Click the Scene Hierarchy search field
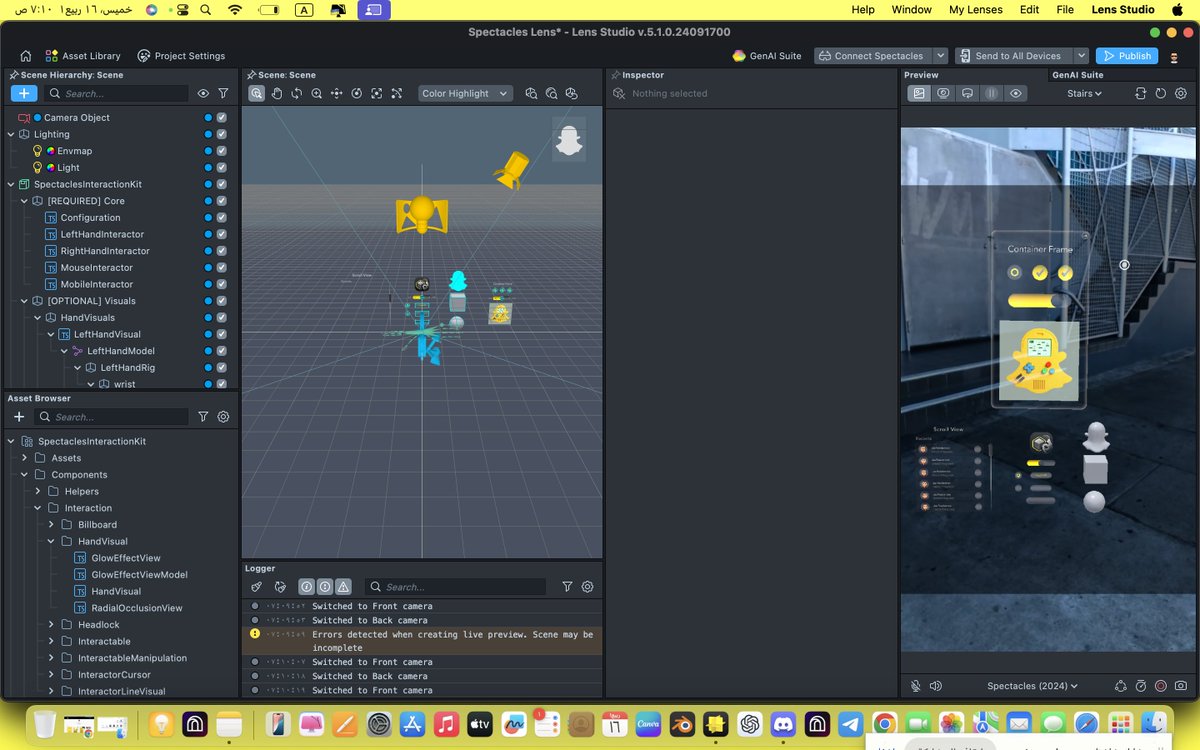Viewport: 1200px width, 750px height. pos(116,93)
